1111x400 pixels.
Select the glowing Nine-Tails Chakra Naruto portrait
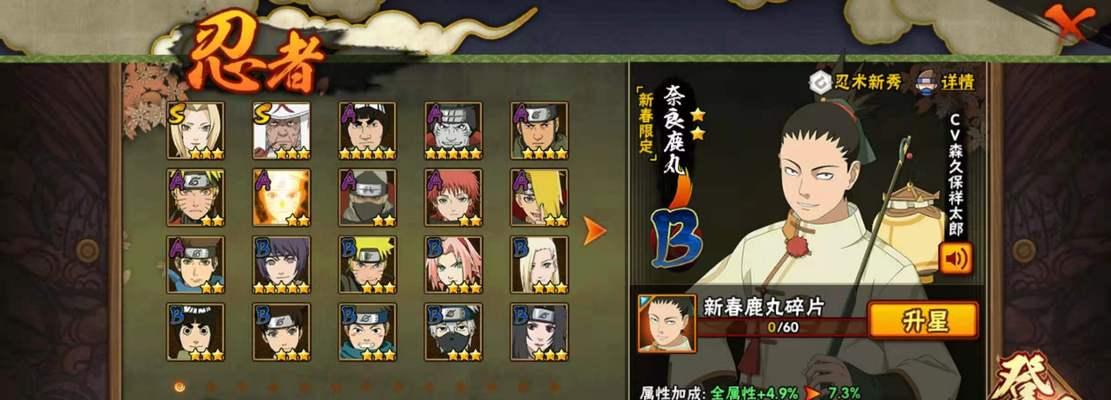pos(281,198)
